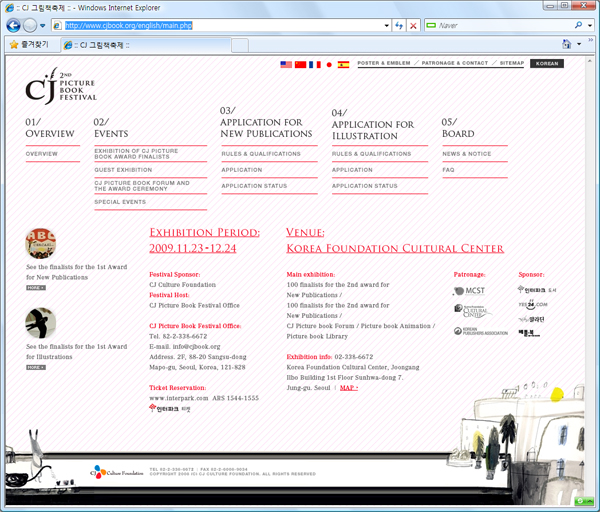The image size is (600, 512).
Task: Click the ABC New Publications finalists thumbnail
Action: pyautogui.click(x=41, y=243)
